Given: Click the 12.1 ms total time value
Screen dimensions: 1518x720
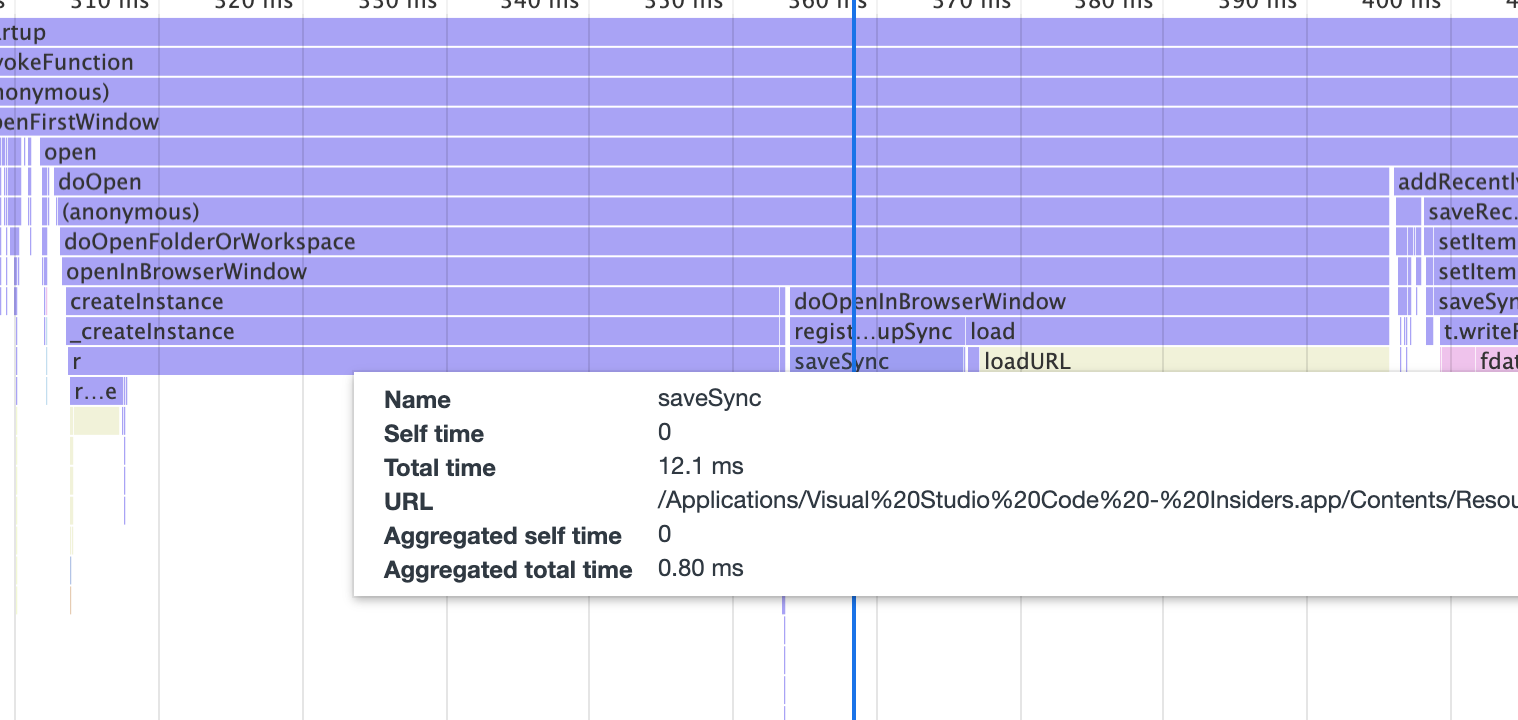Looking at the screenshot, I should (x=701, y=466).
